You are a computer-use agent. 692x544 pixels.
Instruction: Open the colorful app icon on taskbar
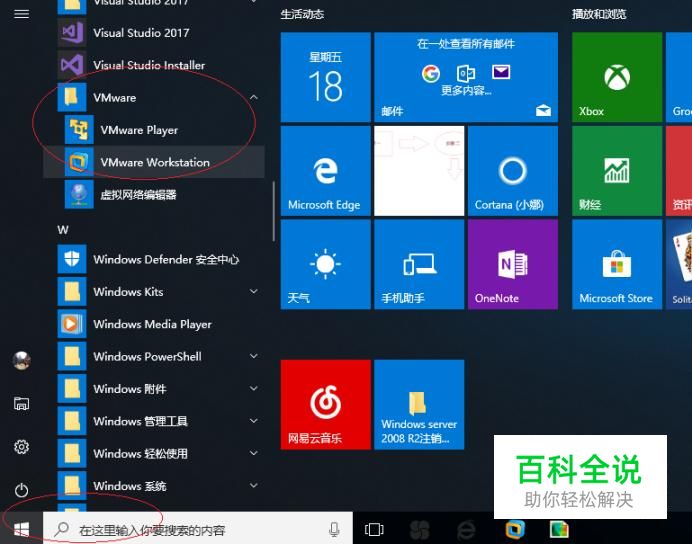pyautogui.click(x=559, y=529)
